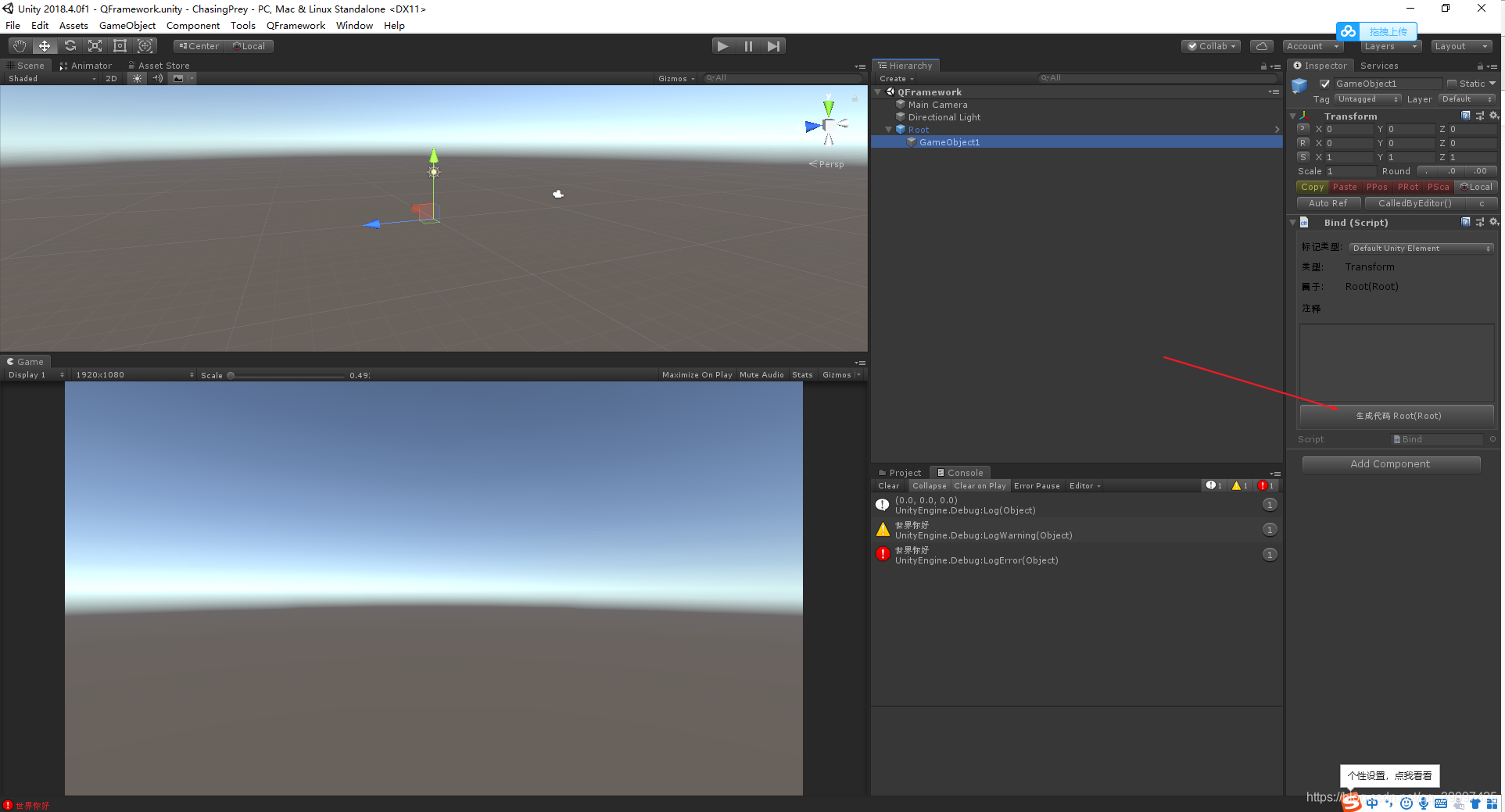Screen dimensions: 1505x812
Task: Open the Layer dropdown showing Default
Action: [x=1467, y=99]
